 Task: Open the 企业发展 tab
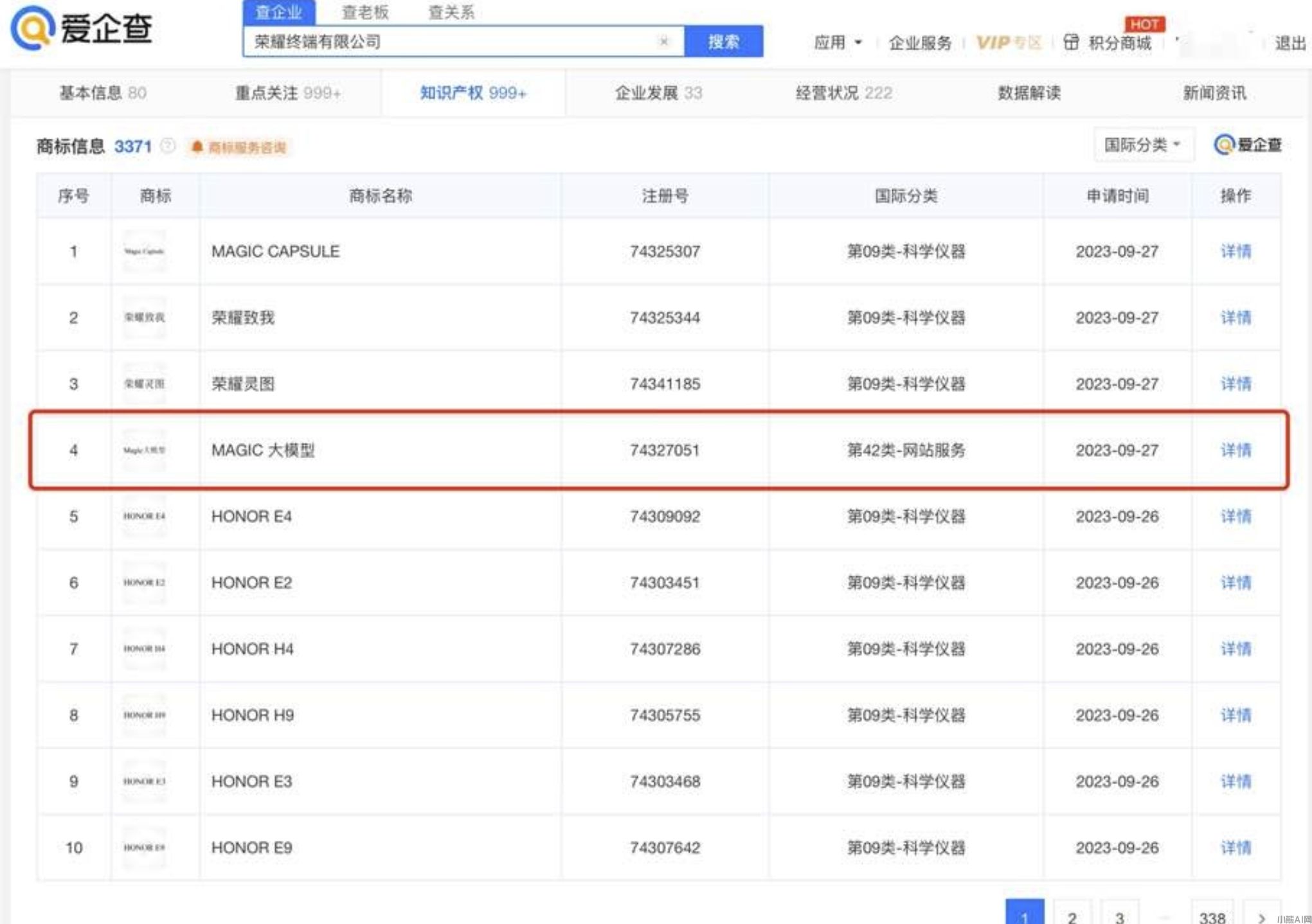658,93
